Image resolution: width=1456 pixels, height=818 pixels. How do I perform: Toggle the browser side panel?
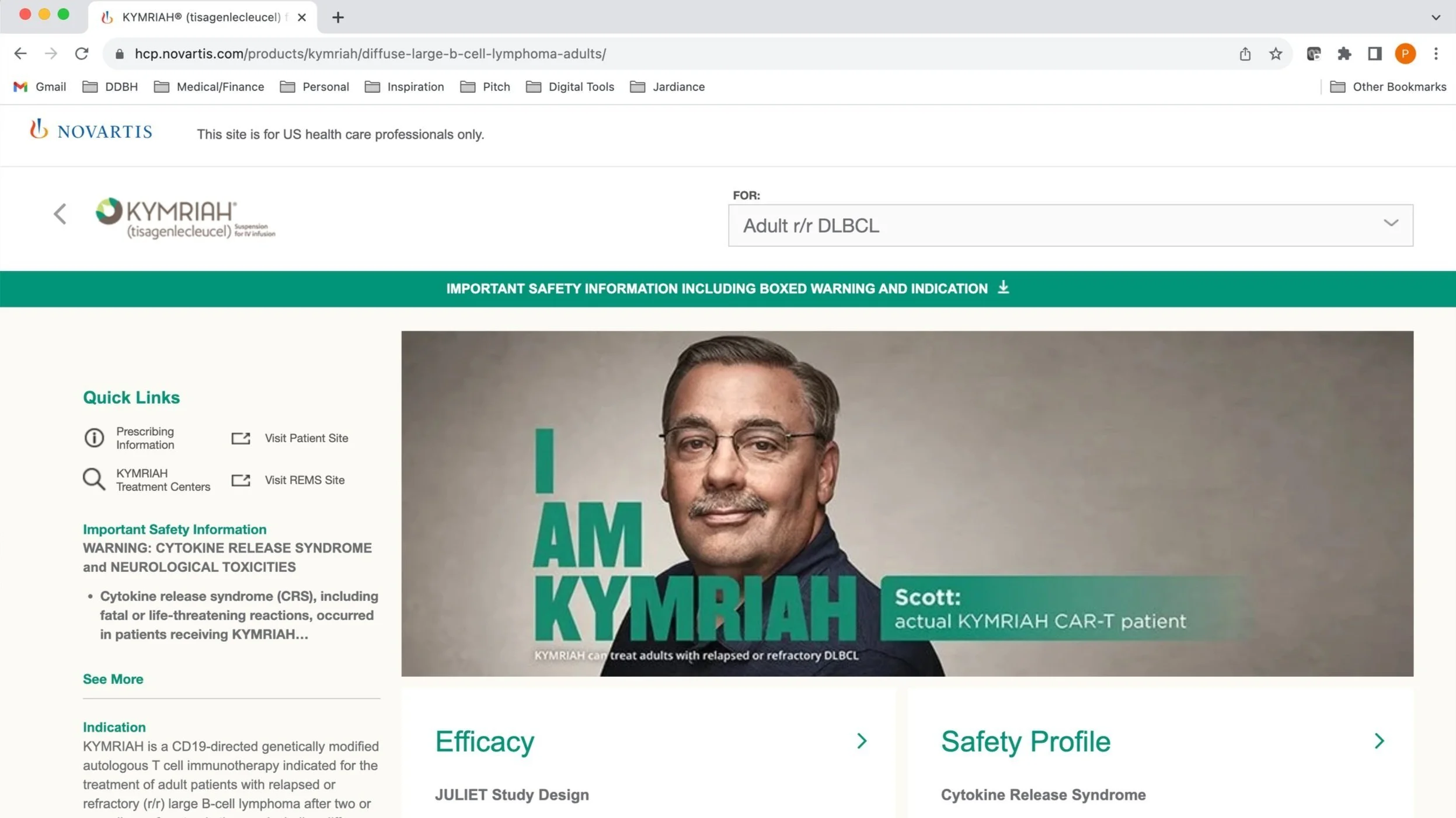coord(1374,54)
